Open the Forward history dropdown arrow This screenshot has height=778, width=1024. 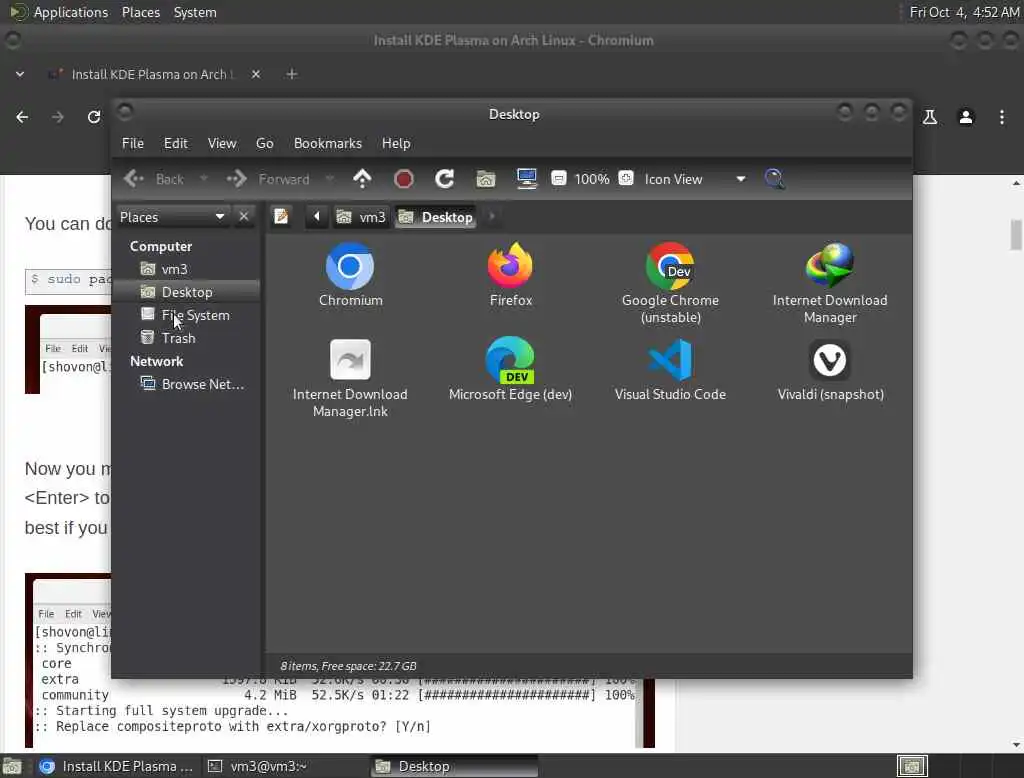click(330, 178)
